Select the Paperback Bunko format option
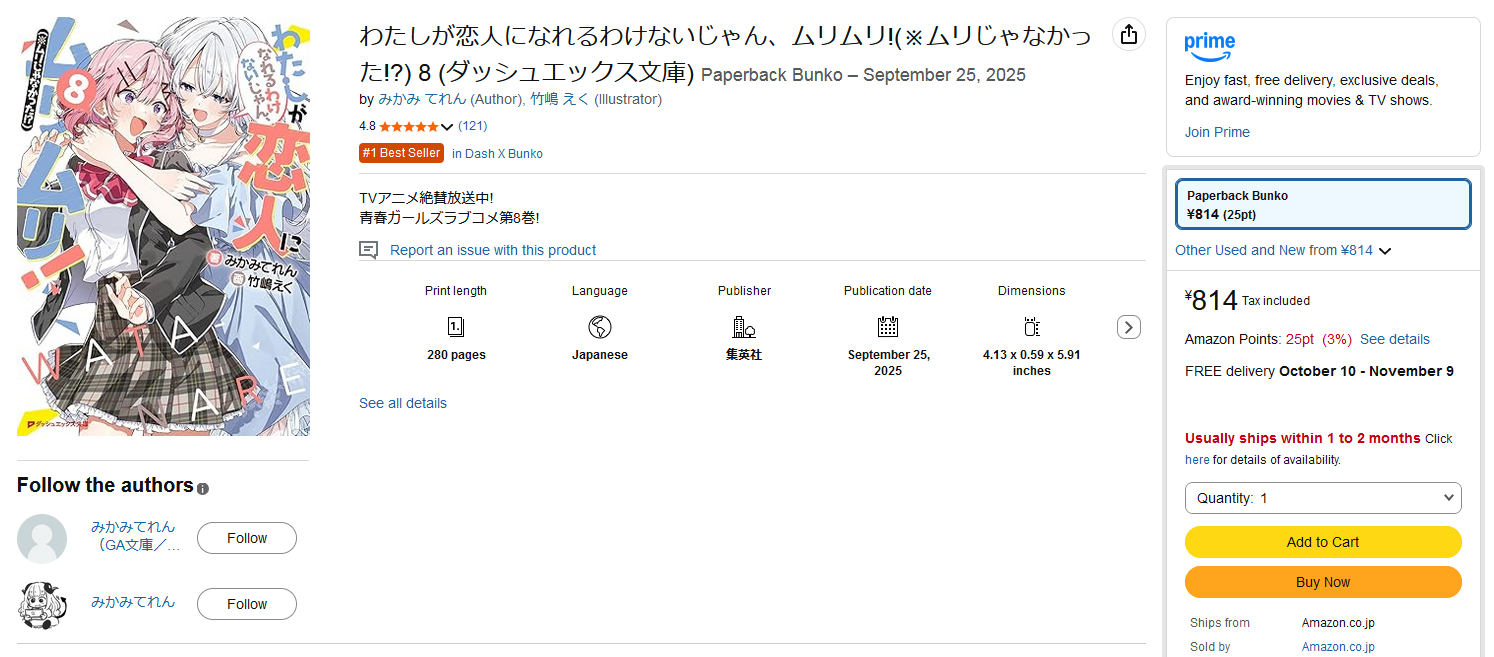Screen dimensions: 1494x657 (x=1323, y=205)
